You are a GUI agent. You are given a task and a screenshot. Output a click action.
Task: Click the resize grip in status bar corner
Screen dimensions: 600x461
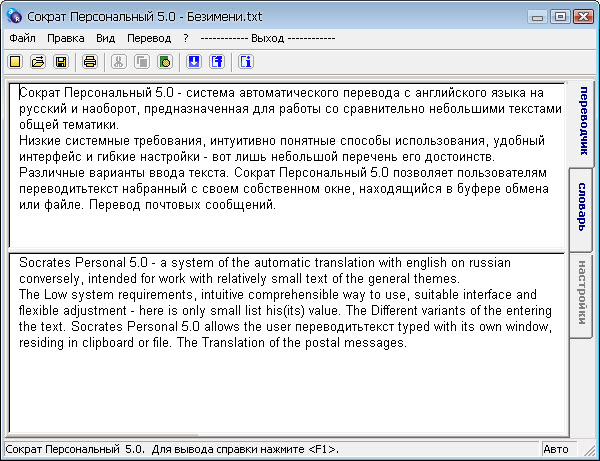[x=589, y=451]
